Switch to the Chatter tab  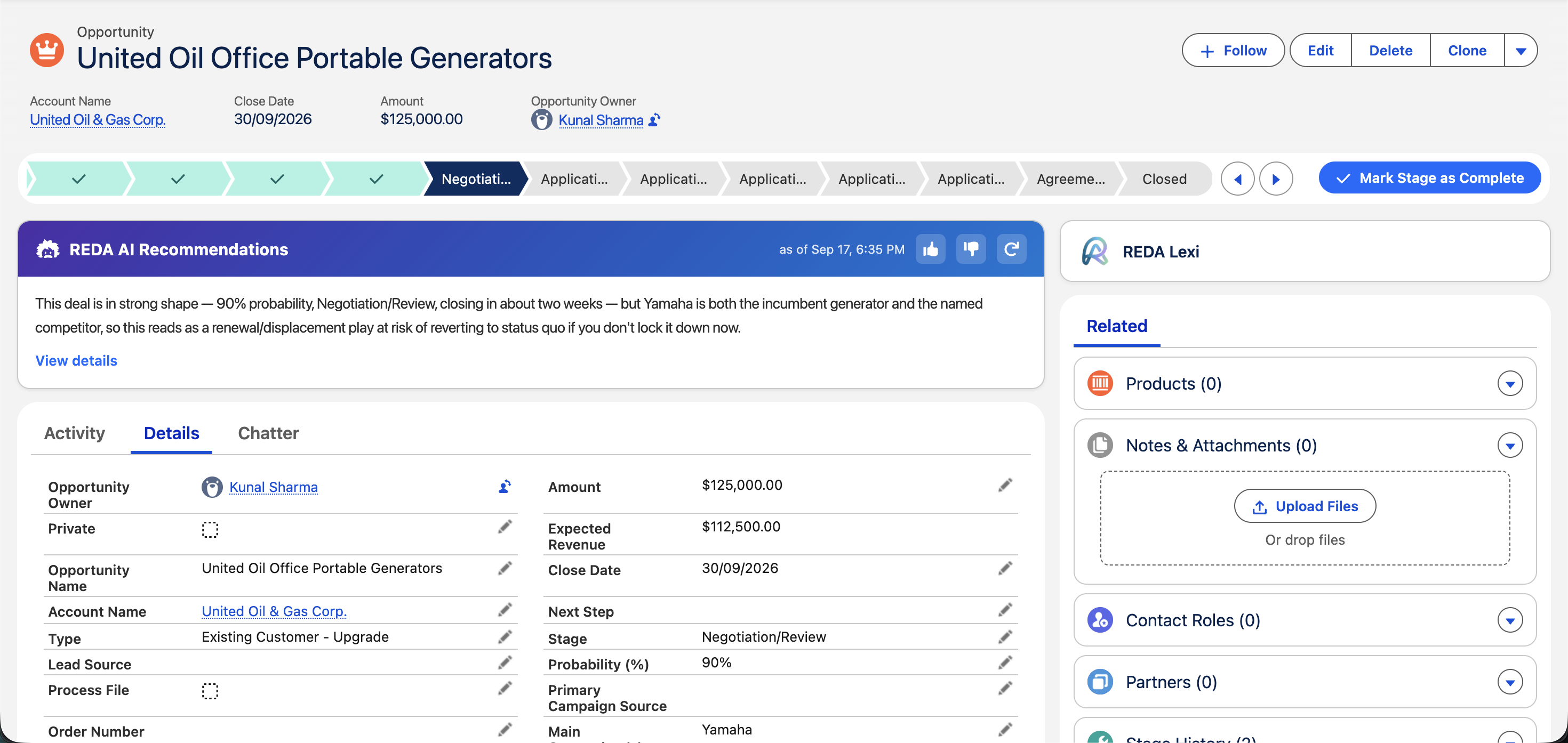268,433
